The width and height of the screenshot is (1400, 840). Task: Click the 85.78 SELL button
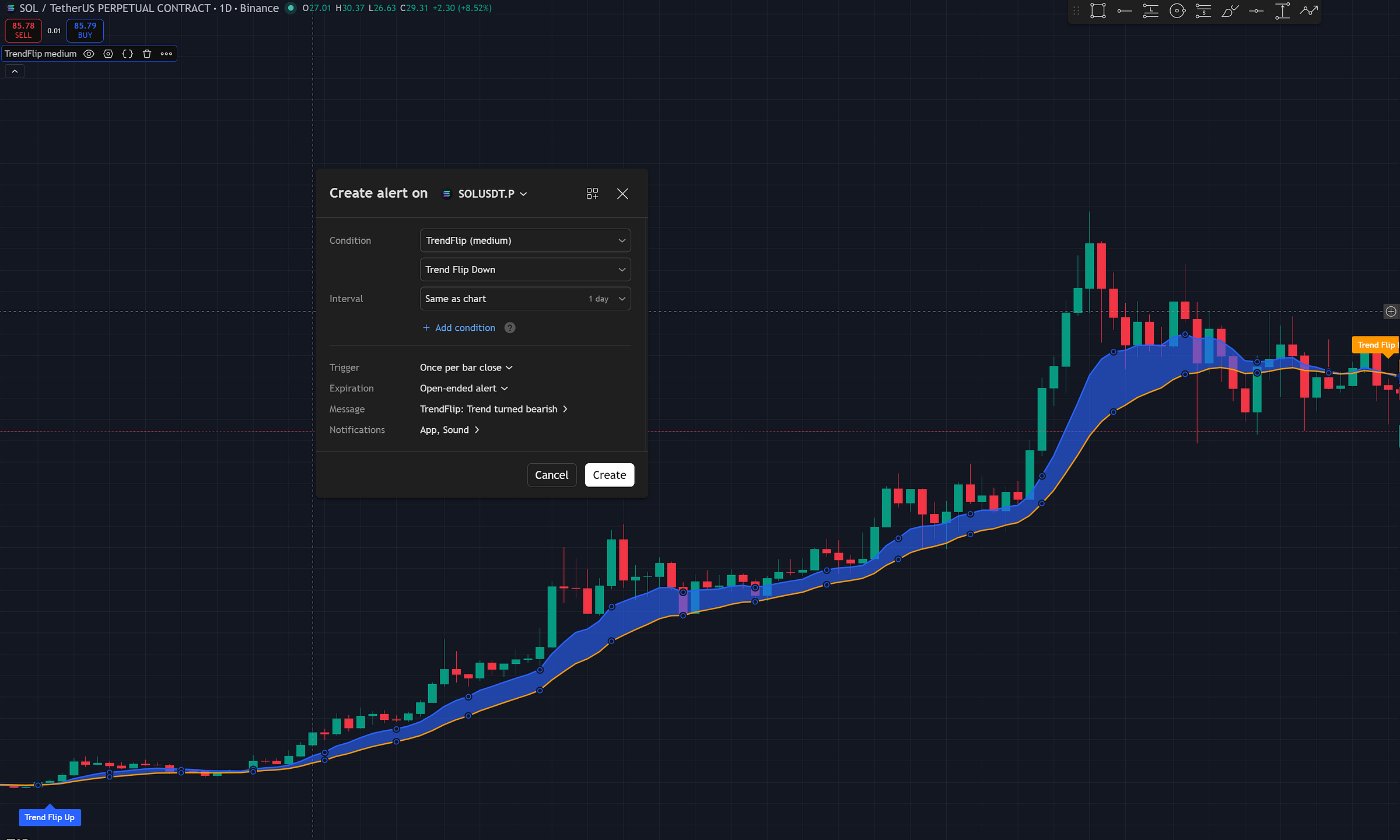(x=23, y=30)
